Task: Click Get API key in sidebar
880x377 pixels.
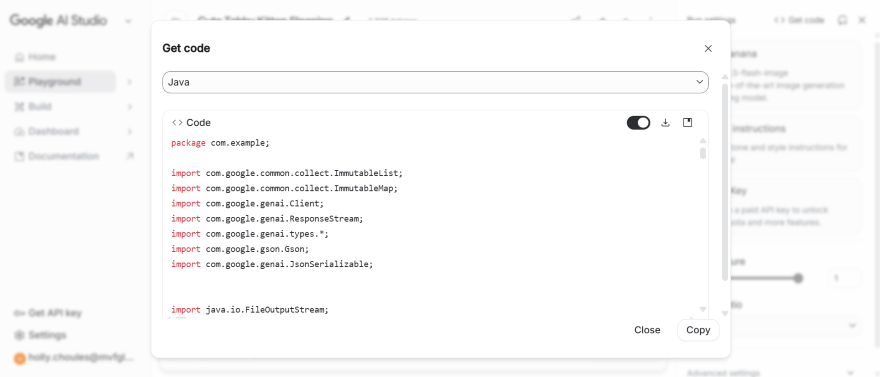Action: point(56,313)
